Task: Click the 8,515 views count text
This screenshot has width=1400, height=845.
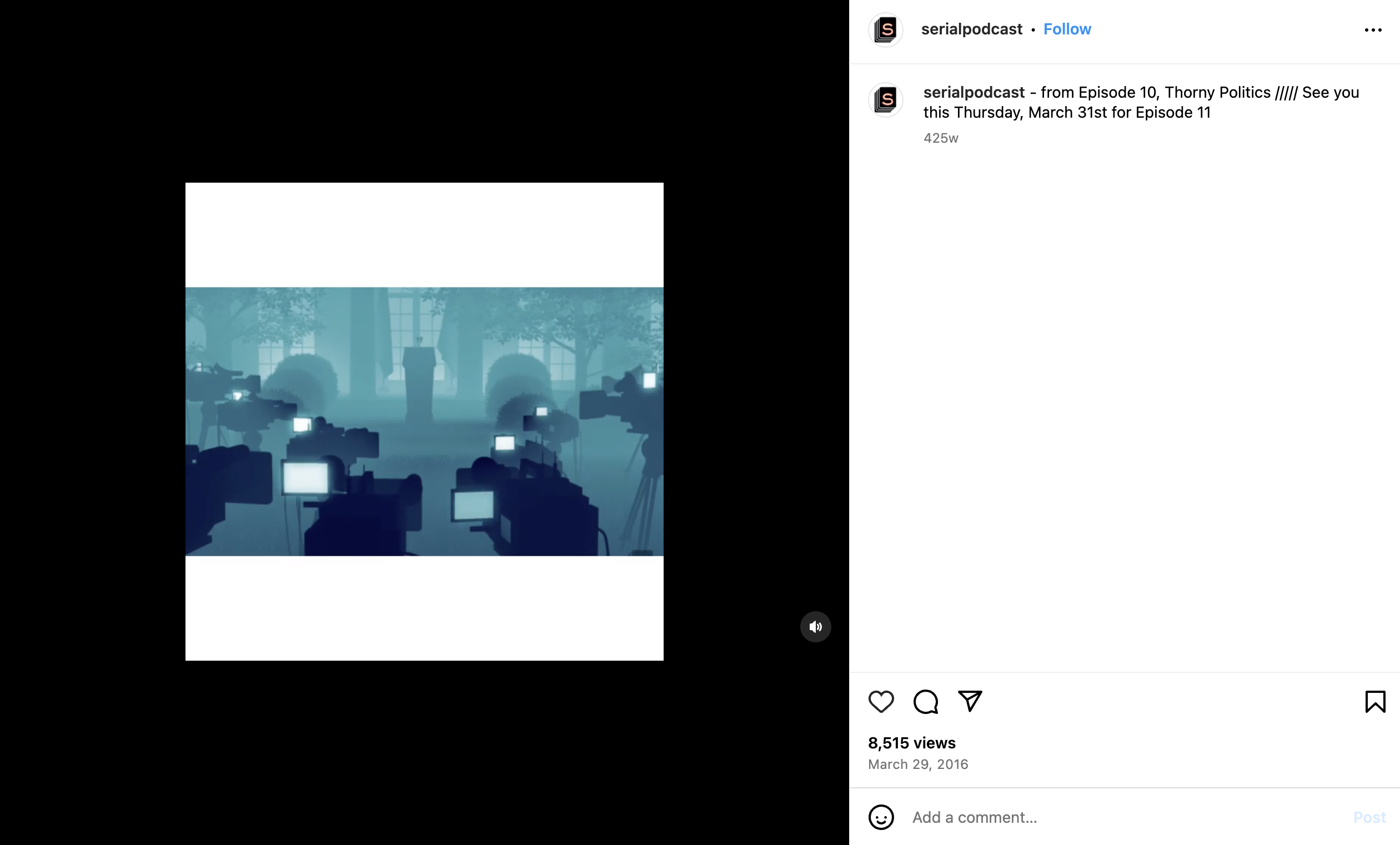Action: click(x=912, y=742)
